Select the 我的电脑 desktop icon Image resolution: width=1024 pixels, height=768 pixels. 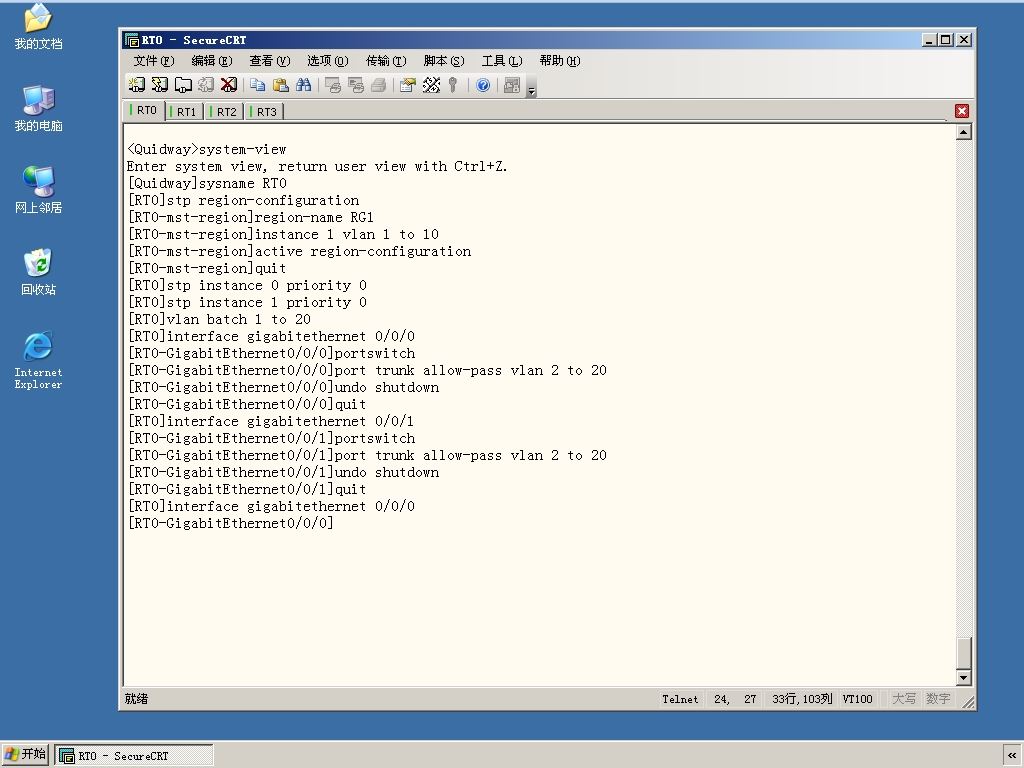39,108
